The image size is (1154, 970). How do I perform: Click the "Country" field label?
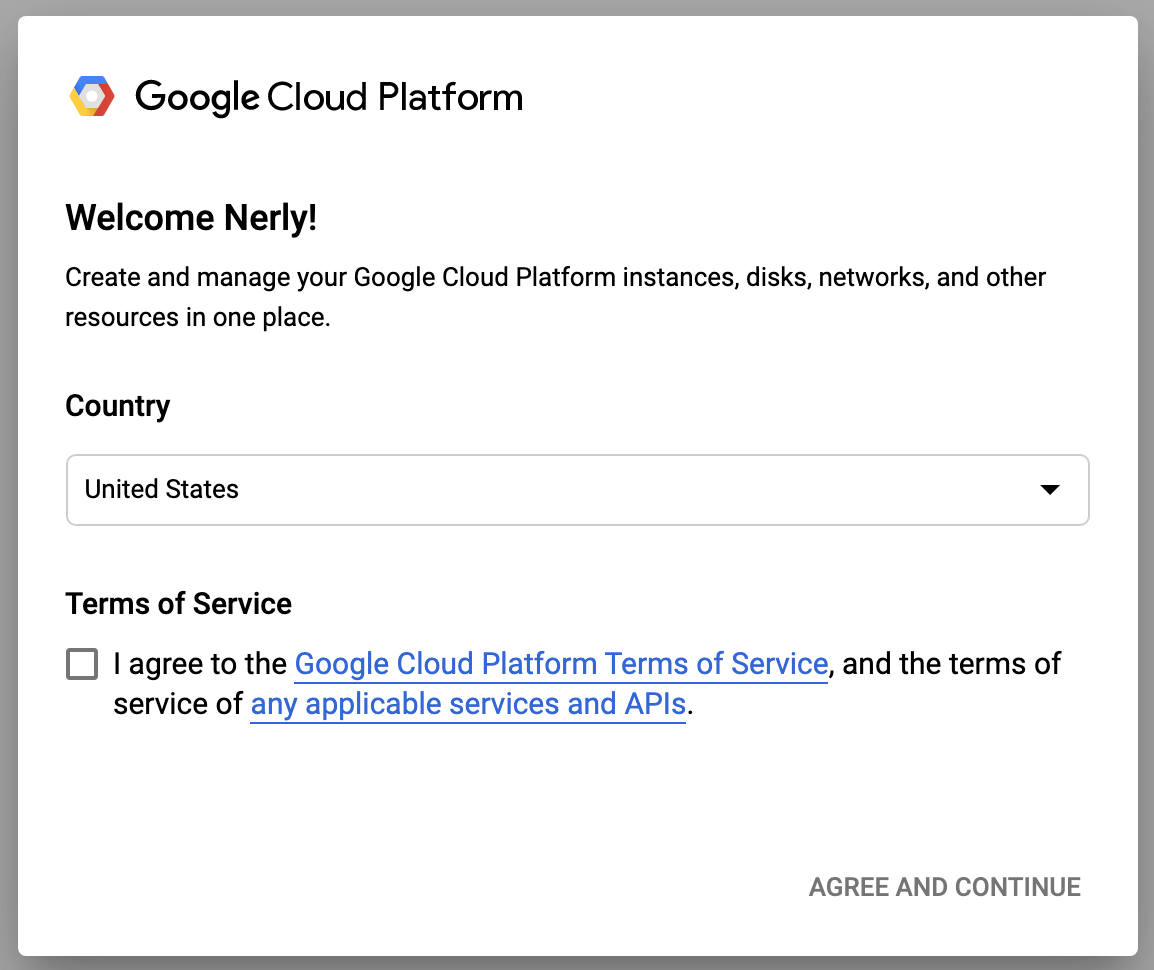tap(118, 406)
